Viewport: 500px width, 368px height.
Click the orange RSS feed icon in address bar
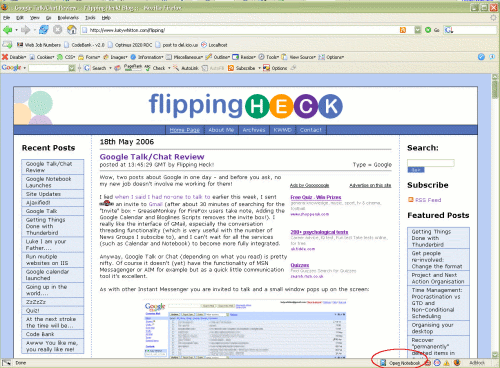point(403,30)
